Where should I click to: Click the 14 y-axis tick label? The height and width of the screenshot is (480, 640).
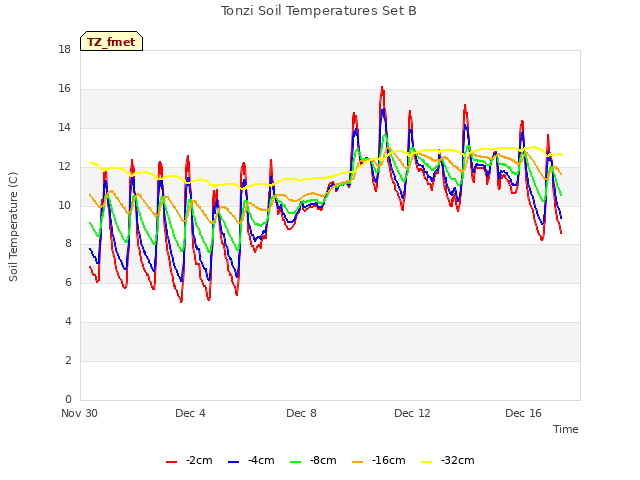64,127
